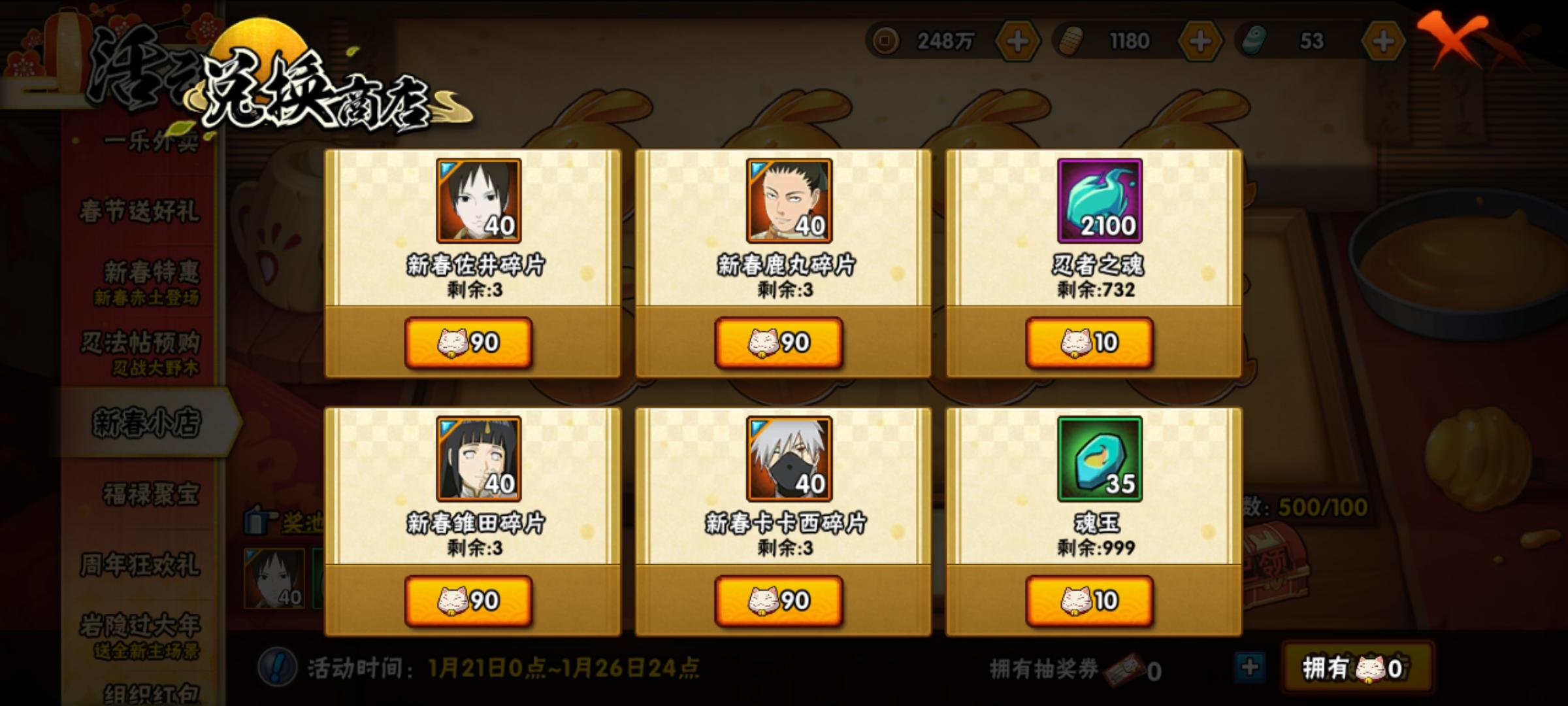Viewport: 1568px width, 706px height.
Task: Open the activity info exclamation icon
Action: click(x=278, y=667)
